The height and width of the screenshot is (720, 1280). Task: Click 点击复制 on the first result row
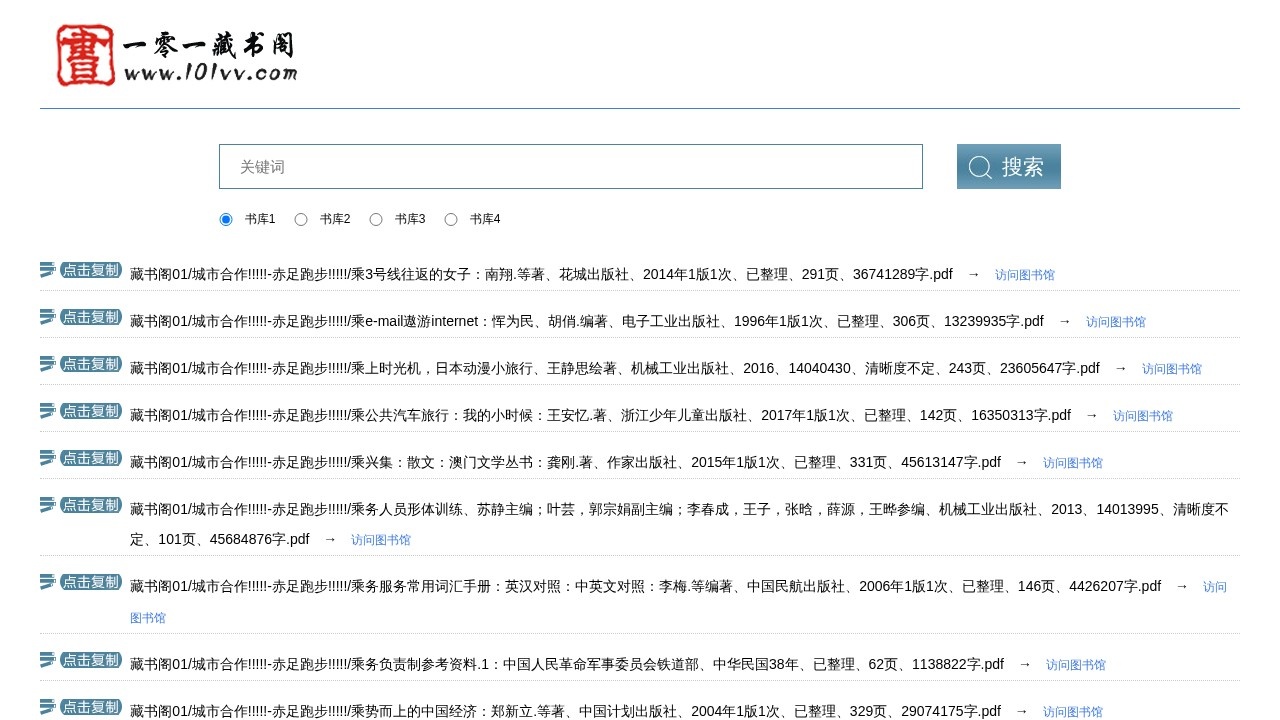click(x=90, y=270)
